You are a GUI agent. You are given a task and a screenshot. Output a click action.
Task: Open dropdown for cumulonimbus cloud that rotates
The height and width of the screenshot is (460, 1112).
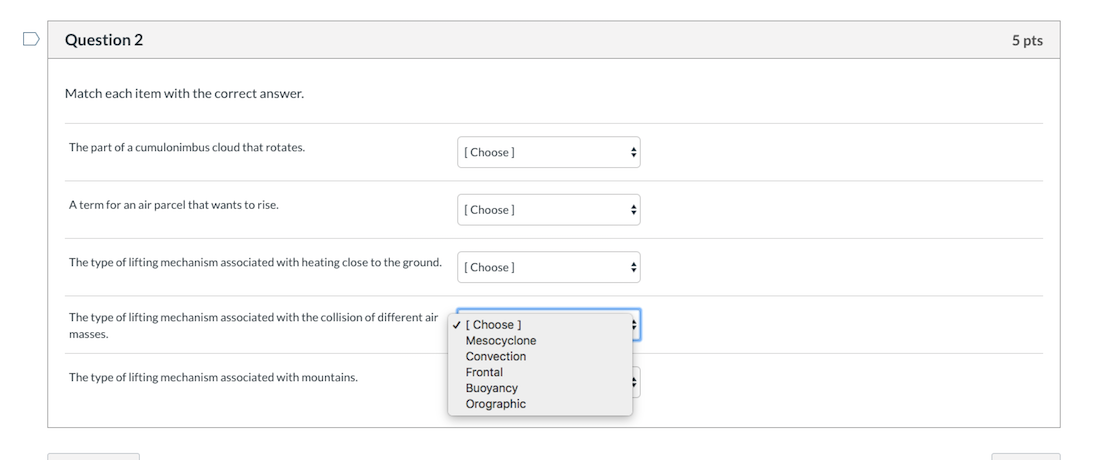548,152
